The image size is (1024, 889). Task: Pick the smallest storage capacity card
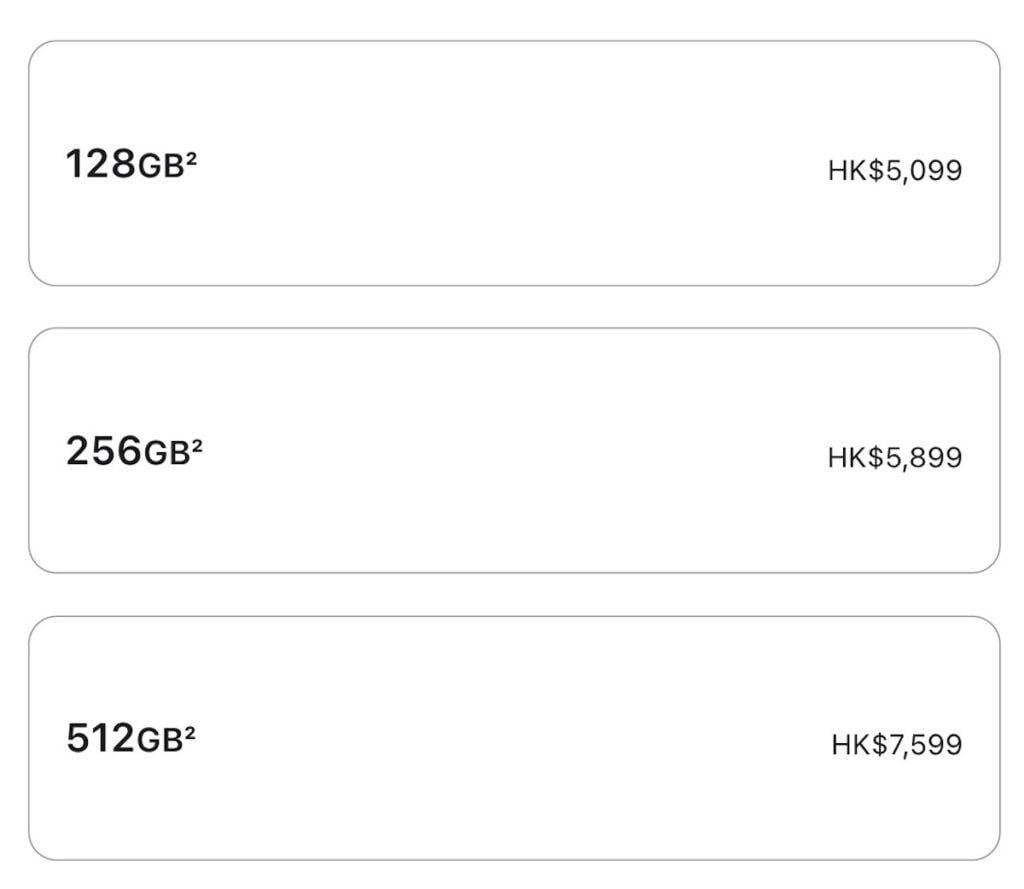coord(513,164)
